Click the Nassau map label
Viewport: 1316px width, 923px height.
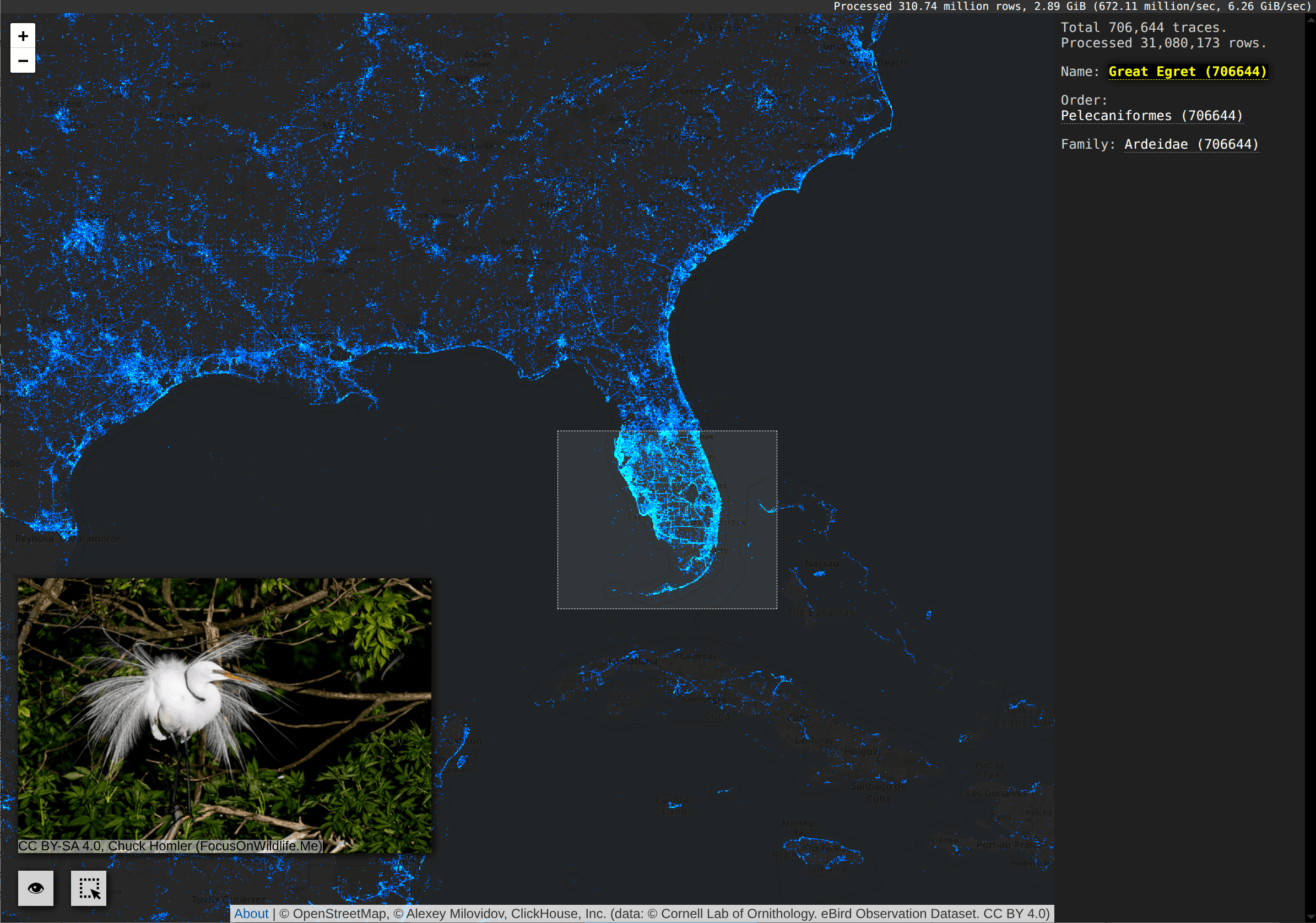click(821, 564)
